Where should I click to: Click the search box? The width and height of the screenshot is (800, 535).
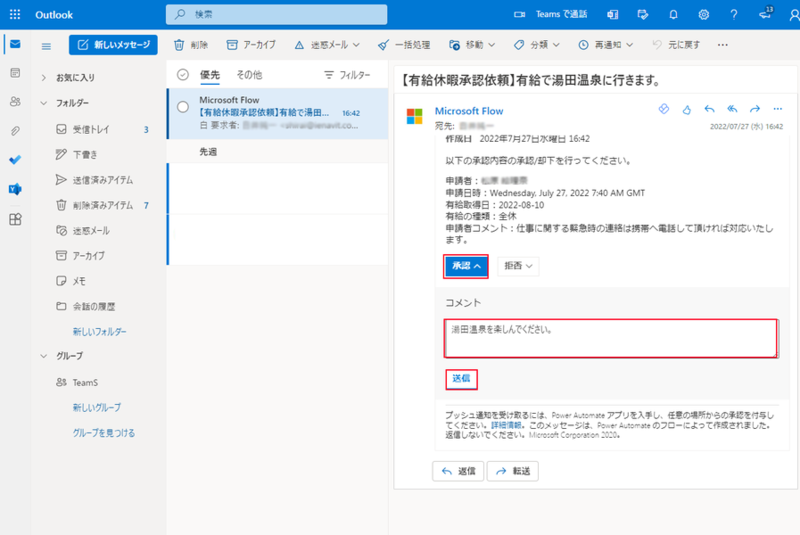click(276, 14)
